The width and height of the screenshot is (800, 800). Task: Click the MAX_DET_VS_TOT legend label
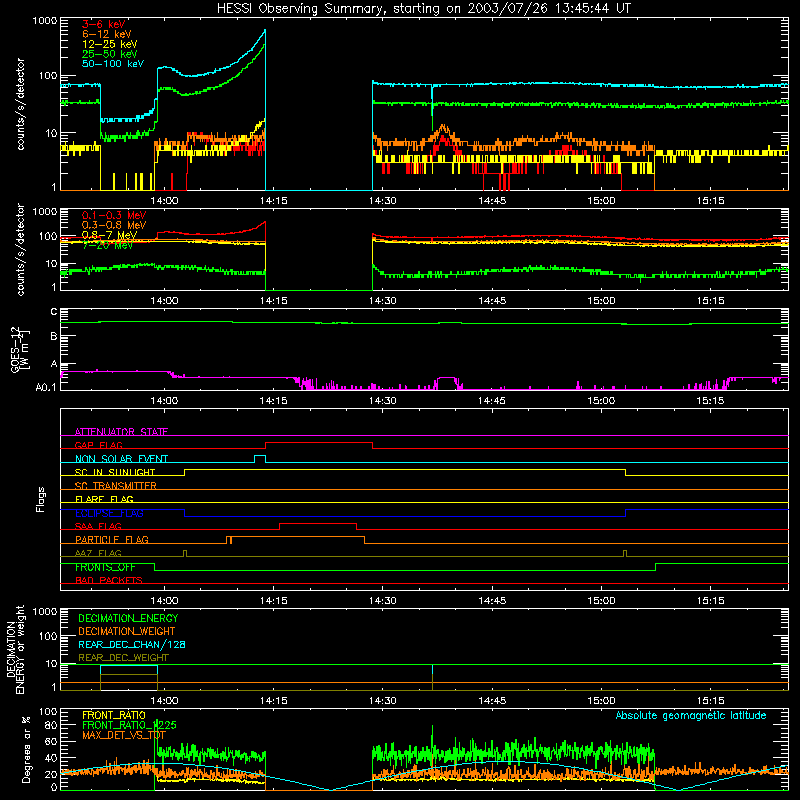(x=124, y=735)
